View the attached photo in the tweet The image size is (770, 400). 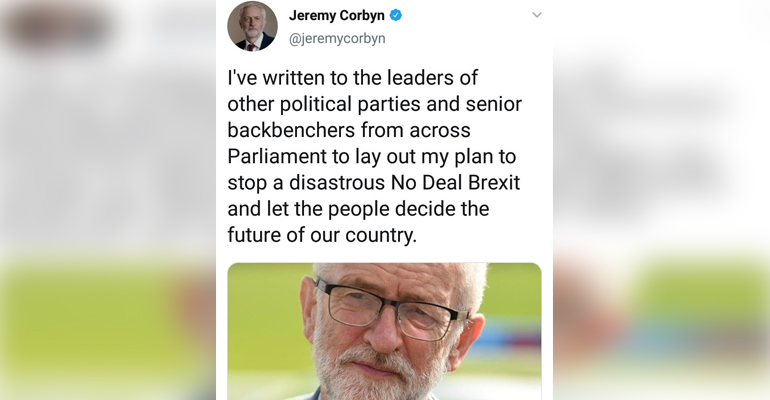tap(385, 331)
